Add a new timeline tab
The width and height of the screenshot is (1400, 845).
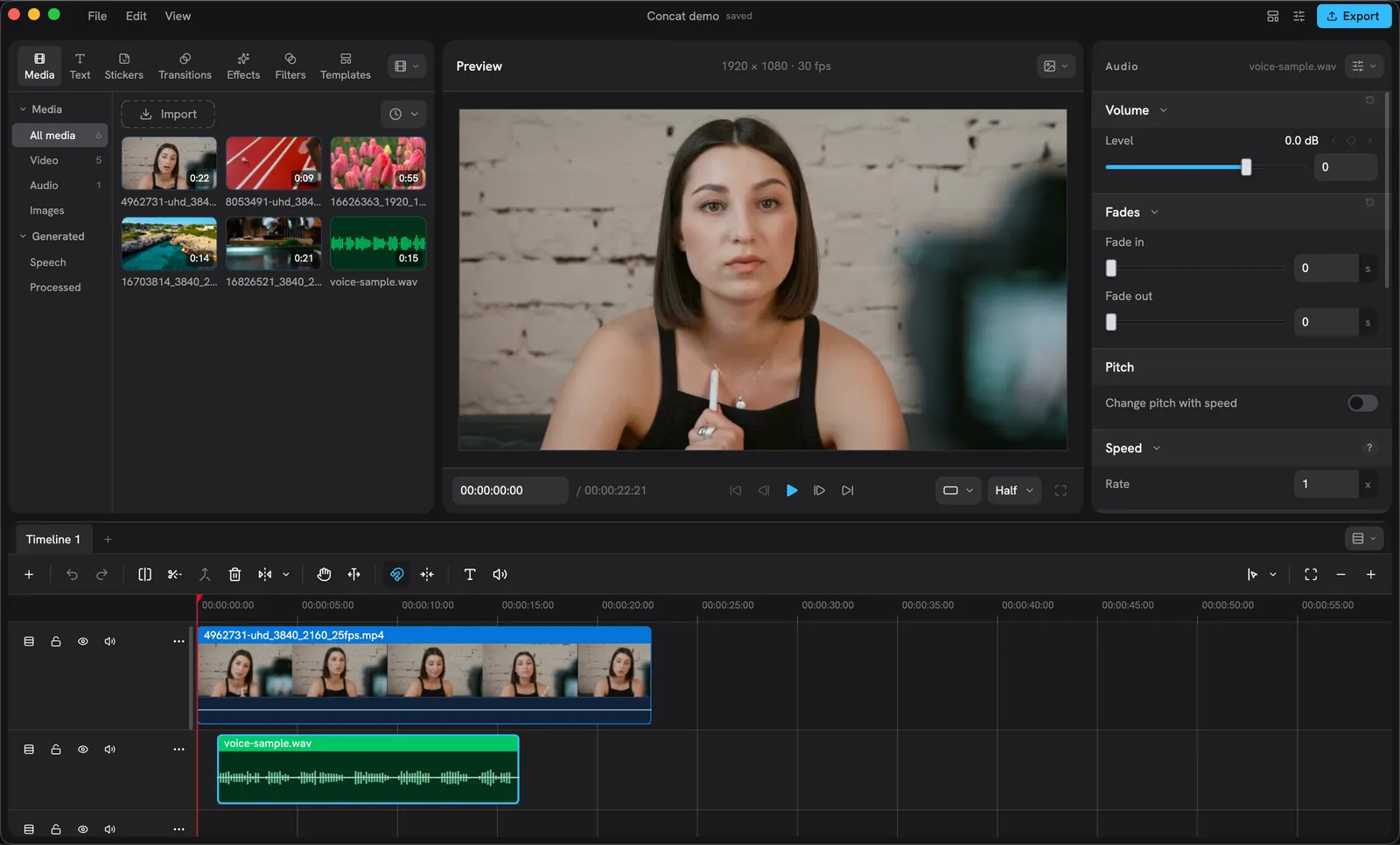(x=108, y=540)
